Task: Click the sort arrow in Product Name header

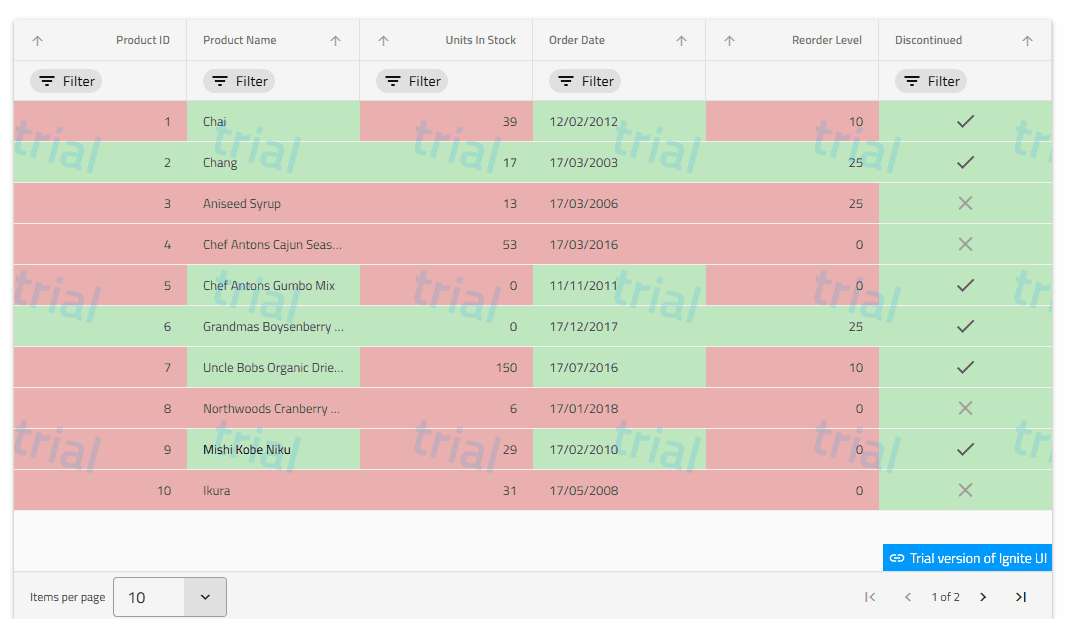Action: (336, 41)
